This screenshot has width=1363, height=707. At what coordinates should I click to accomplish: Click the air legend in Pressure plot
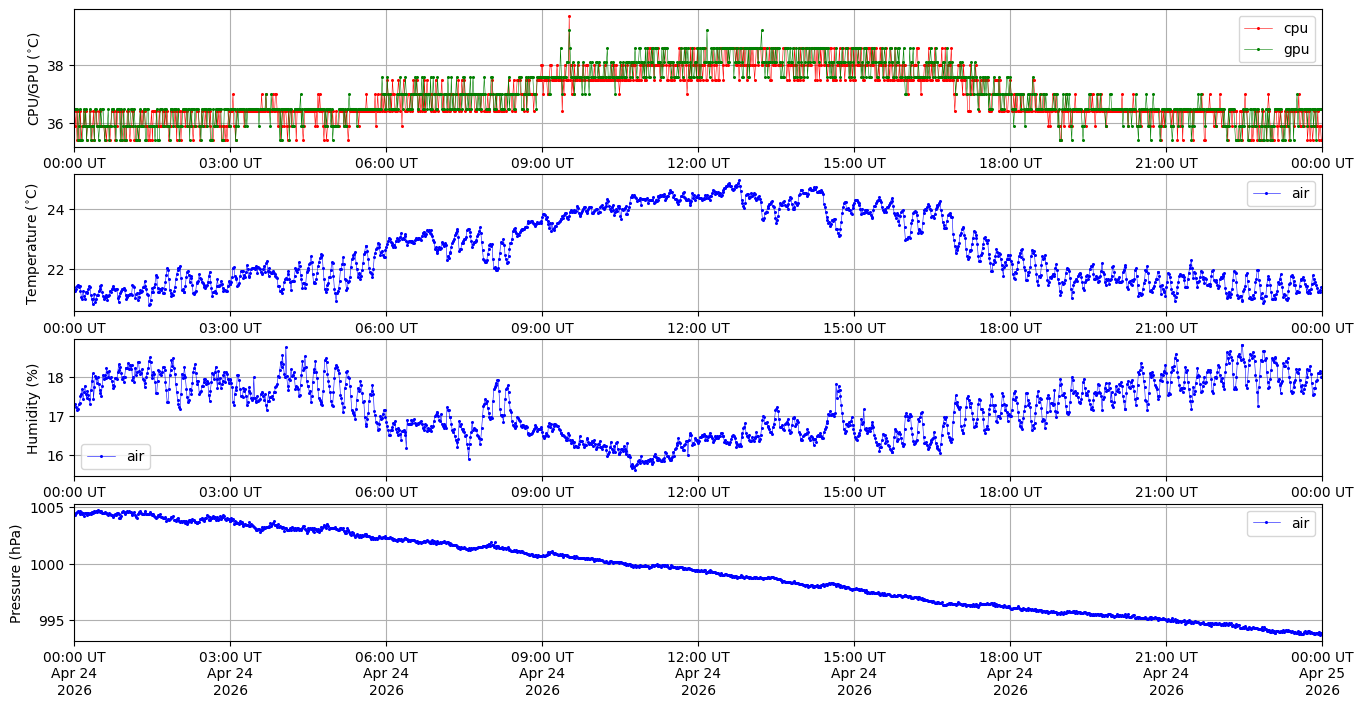click(1281, 523)
